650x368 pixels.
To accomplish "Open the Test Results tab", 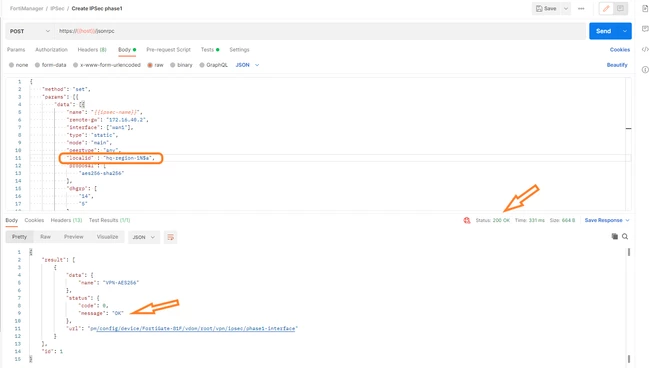I will 109,220.
